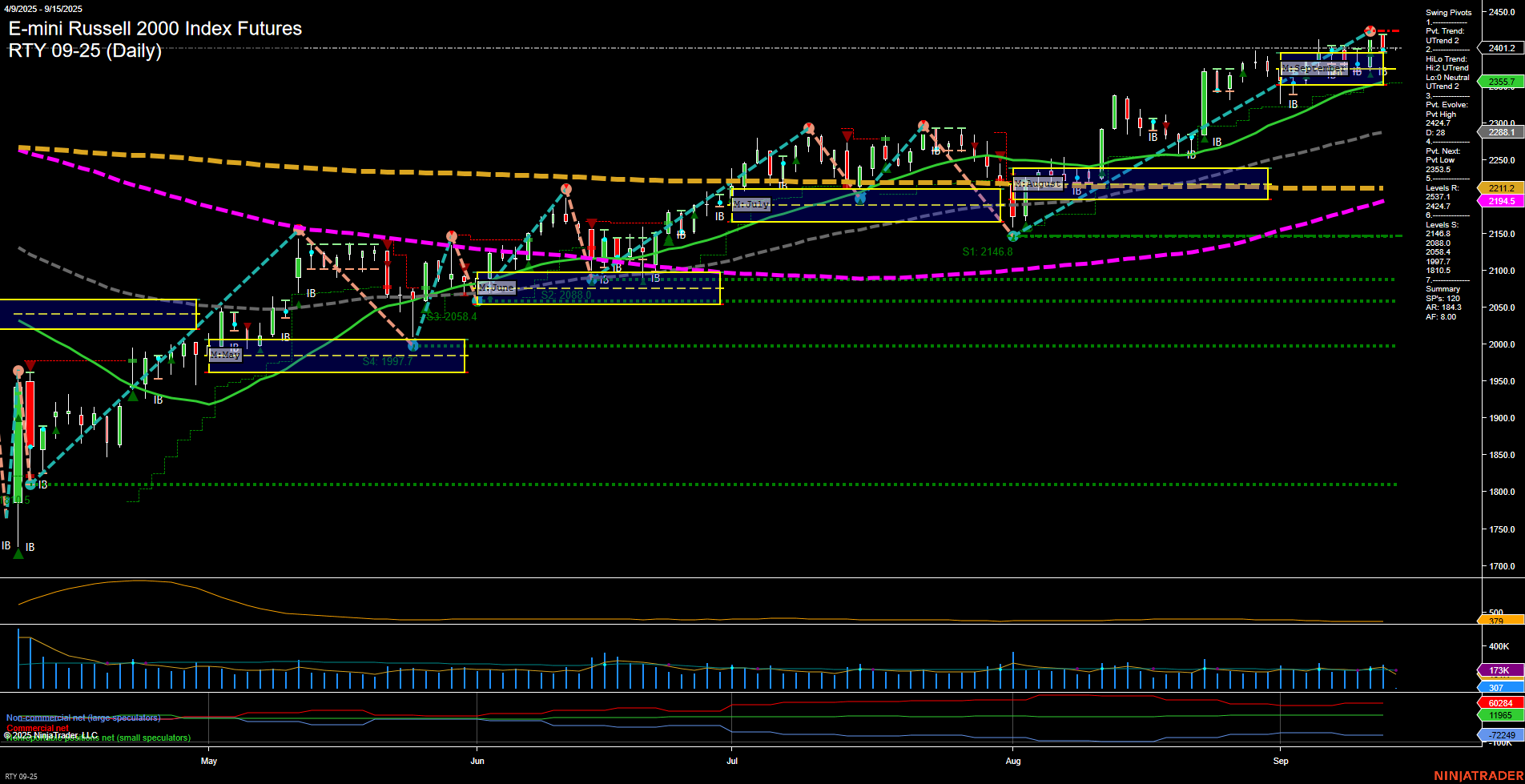Click the gray 2288.1 price label on the axis

[1501, 132]
